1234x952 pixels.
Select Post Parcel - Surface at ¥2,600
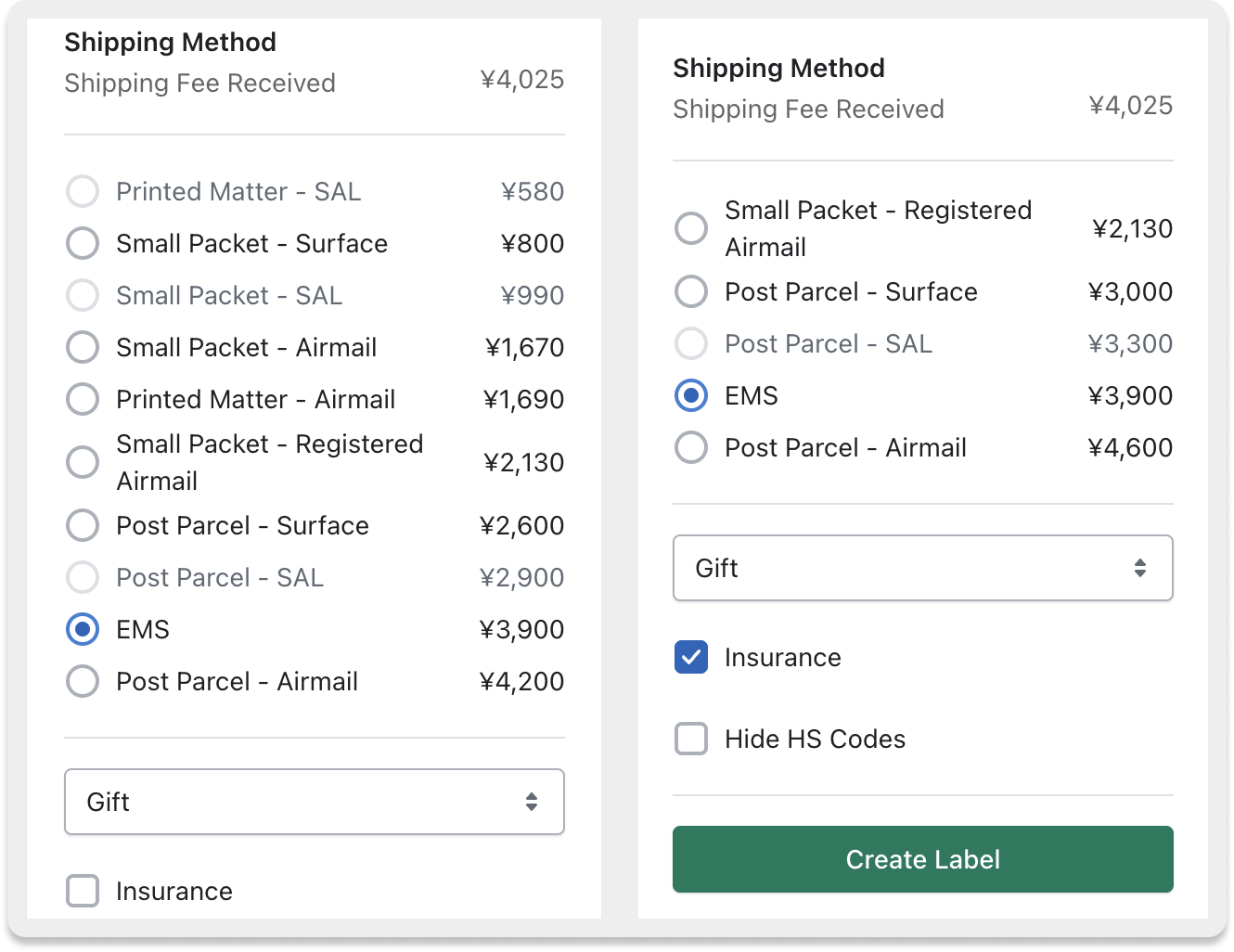[83, 526]
